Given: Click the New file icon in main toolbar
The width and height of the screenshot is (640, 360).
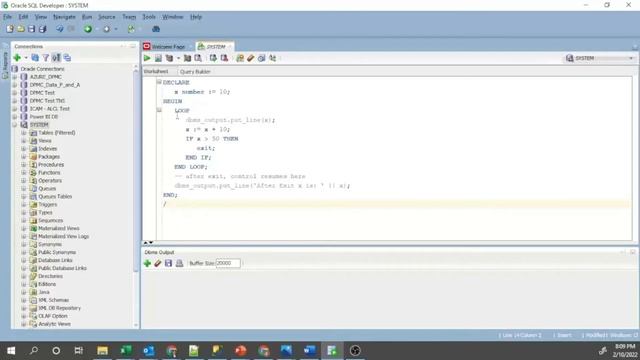Looking at the screenshot, I should pos(10,29).
